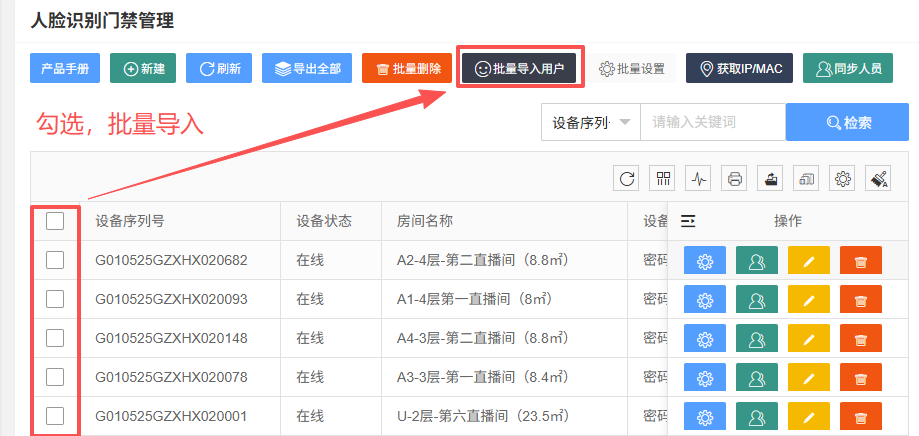Click the 新建 button
The width and height of the screenshot is (919, 436).
click(143, 69)
